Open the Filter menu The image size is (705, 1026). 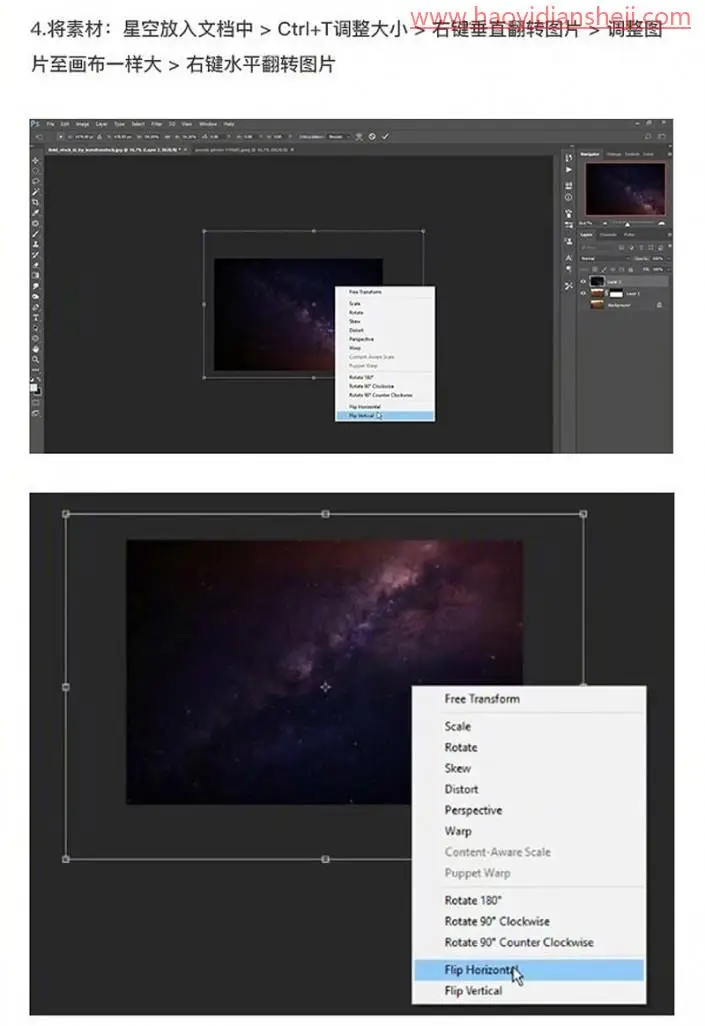point(156,124)
